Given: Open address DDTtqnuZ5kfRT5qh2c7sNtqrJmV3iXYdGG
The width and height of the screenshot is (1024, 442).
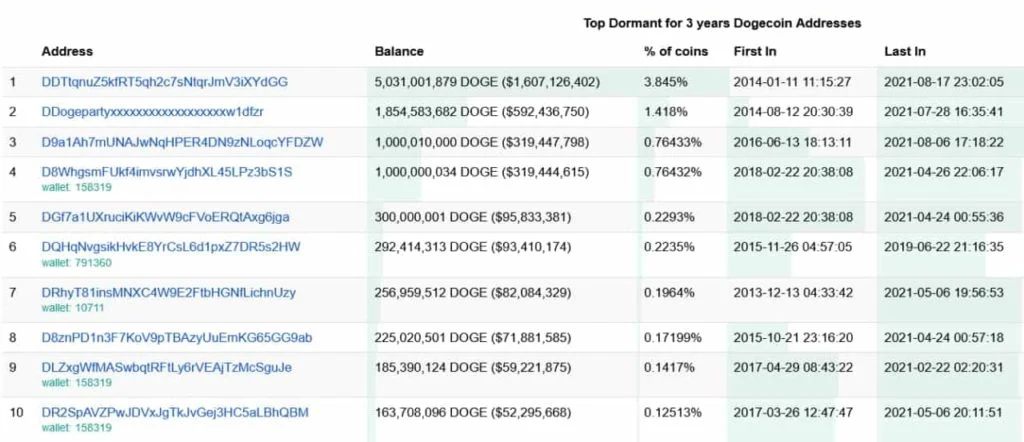Looking at the screenshot, I should (165, 82).
